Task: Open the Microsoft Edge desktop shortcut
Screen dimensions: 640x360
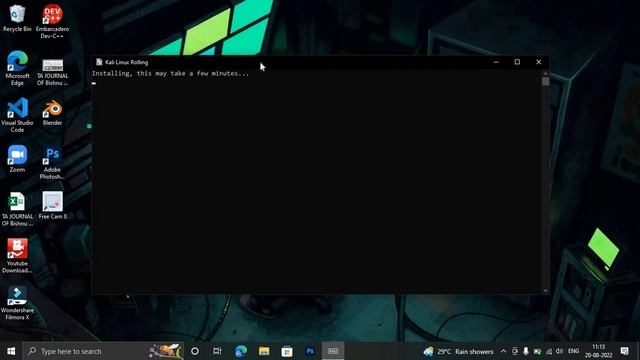Action: 17,68
